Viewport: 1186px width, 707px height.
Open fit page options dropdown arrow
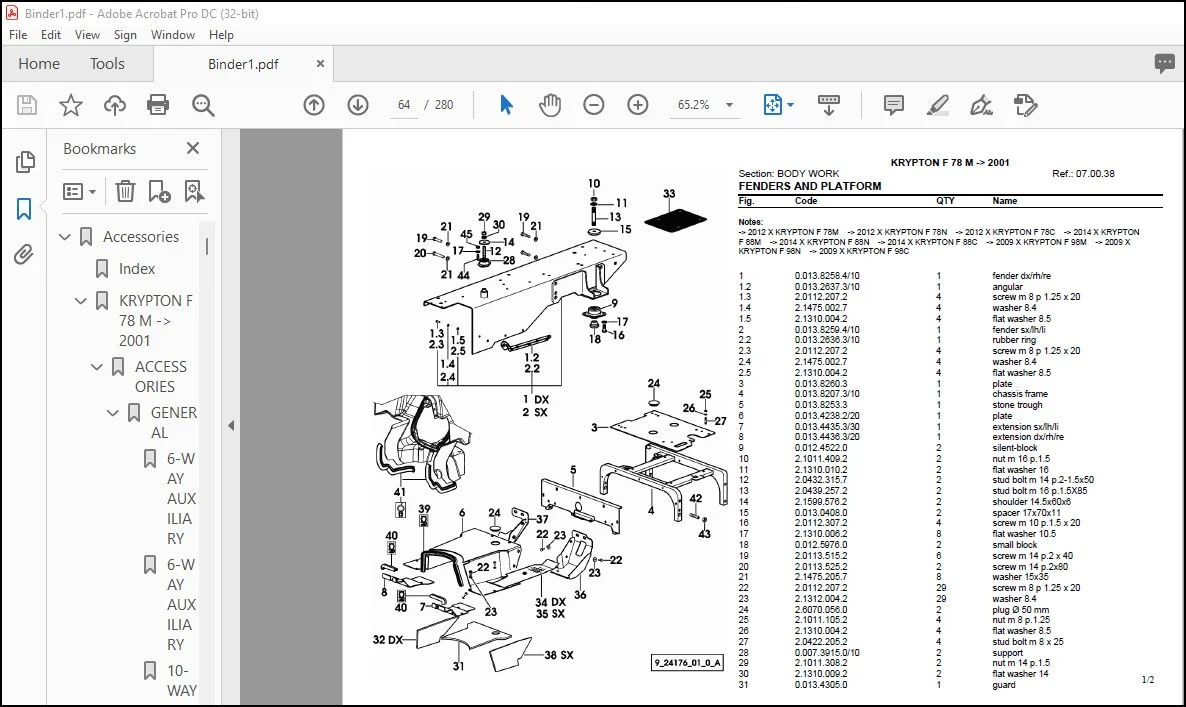click(x=790, y=105)
